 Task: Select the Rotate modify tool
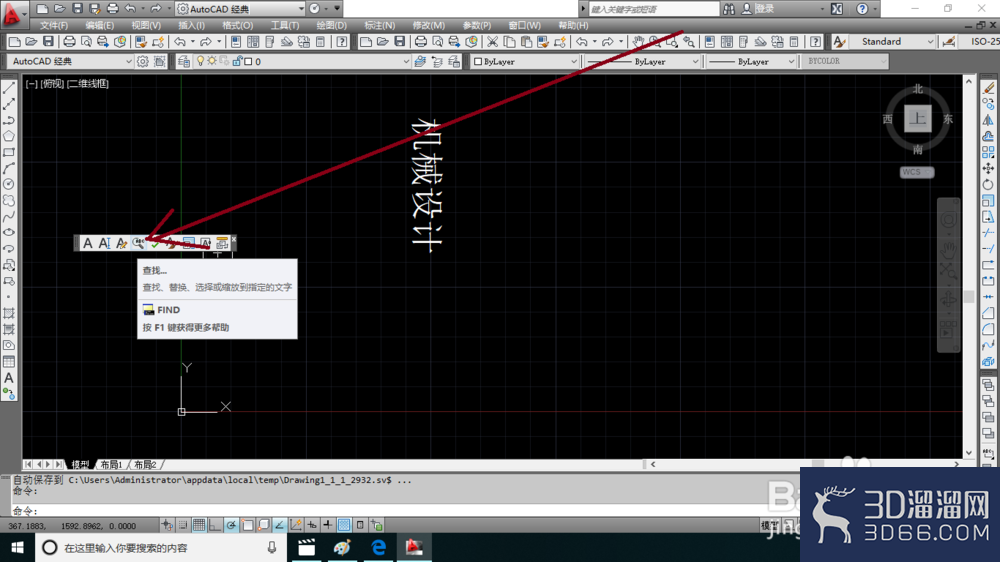point(988,184)
